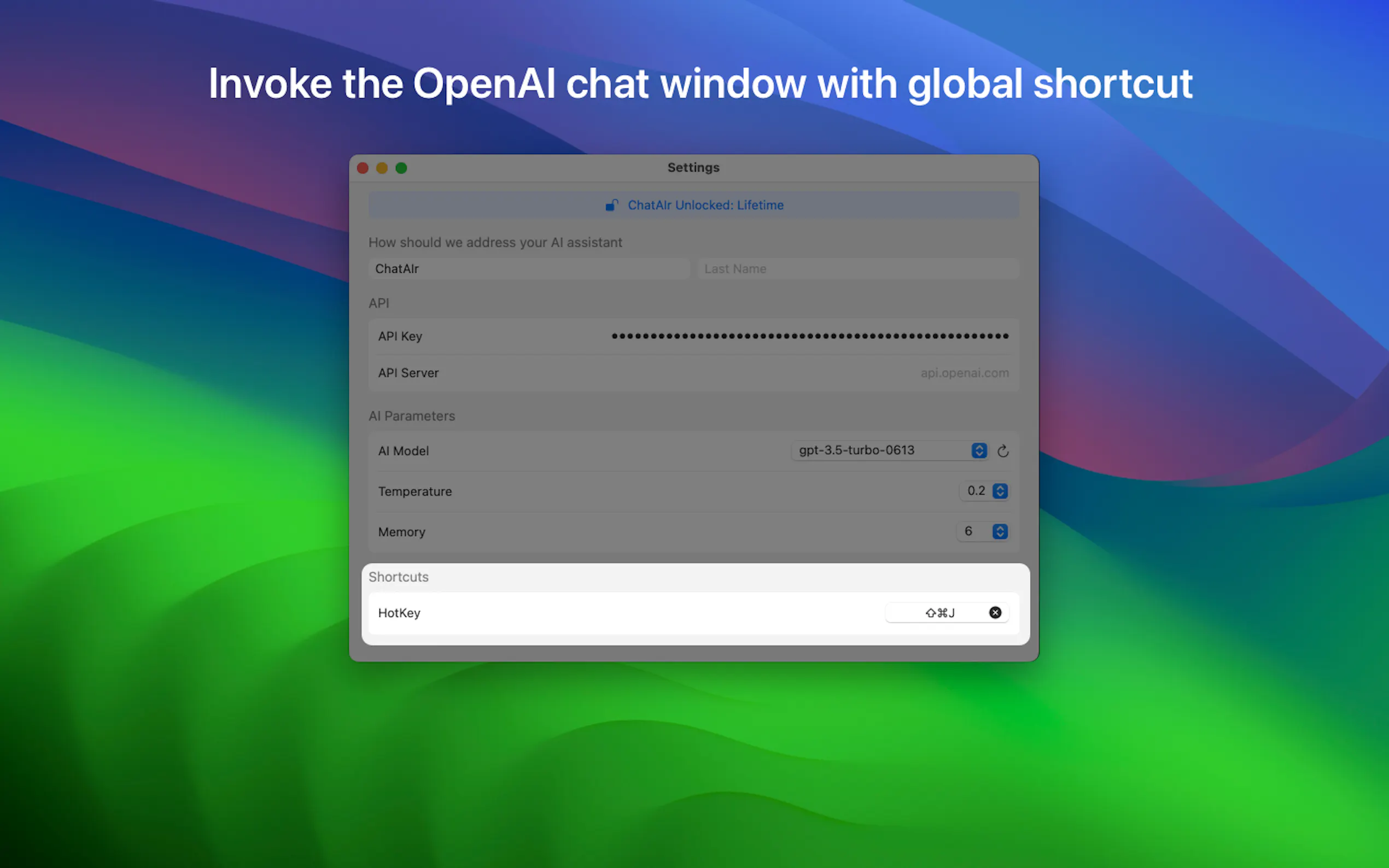Clear the HotKey shortcut with the X icon

[x=995, y=613]
